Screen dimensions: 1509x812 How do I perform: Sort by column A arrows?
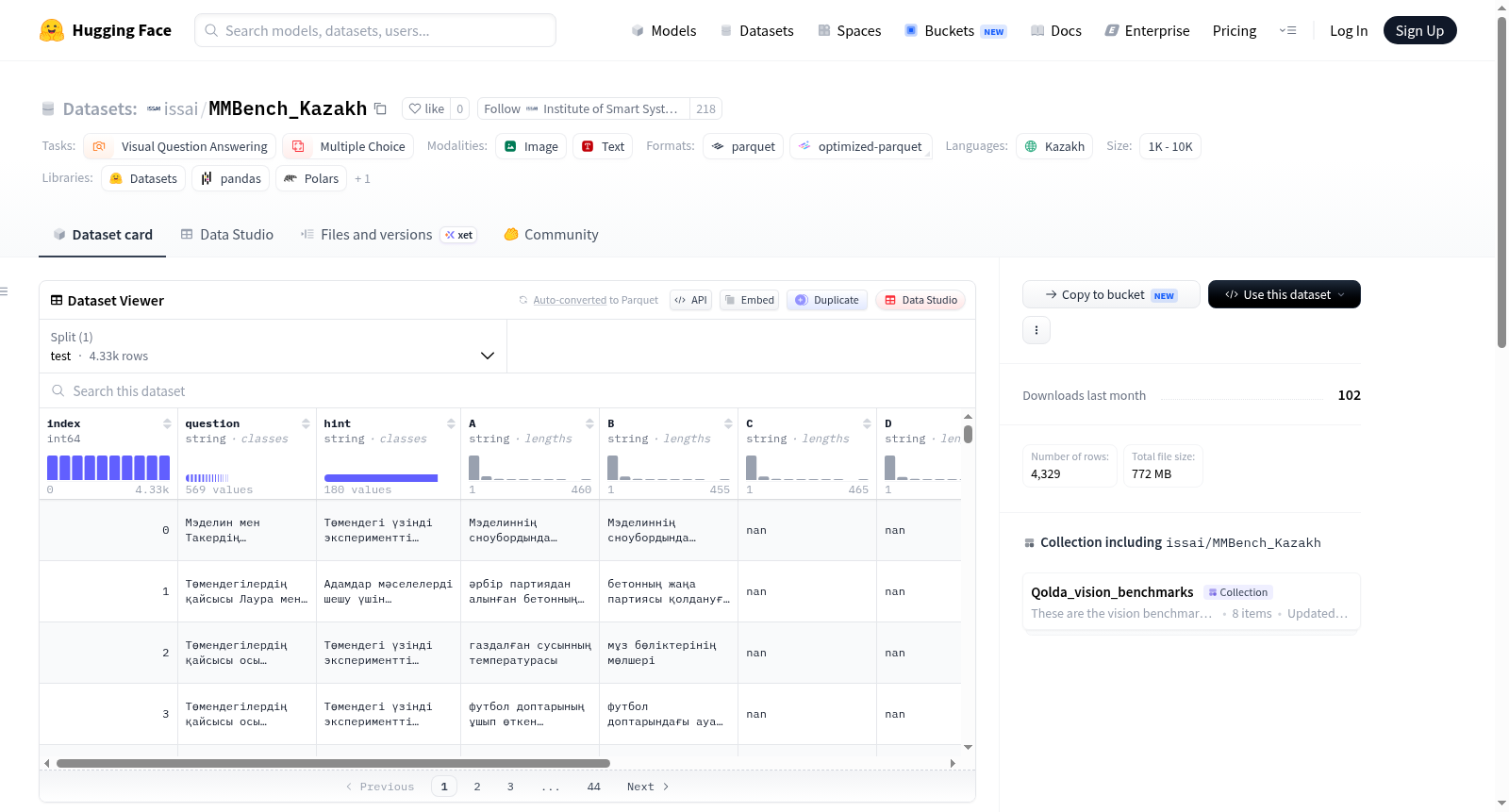coord(589,423)
